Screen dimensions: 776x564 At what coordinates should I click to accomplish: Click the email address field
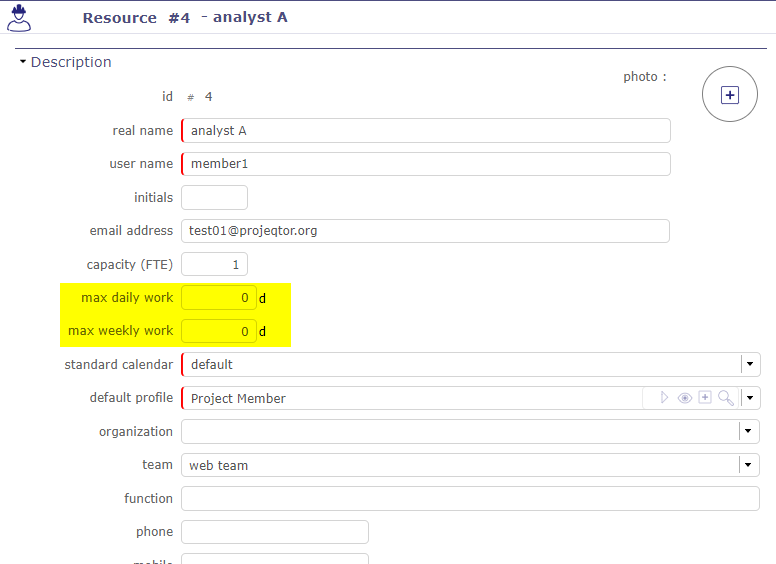tap(425, 231)
